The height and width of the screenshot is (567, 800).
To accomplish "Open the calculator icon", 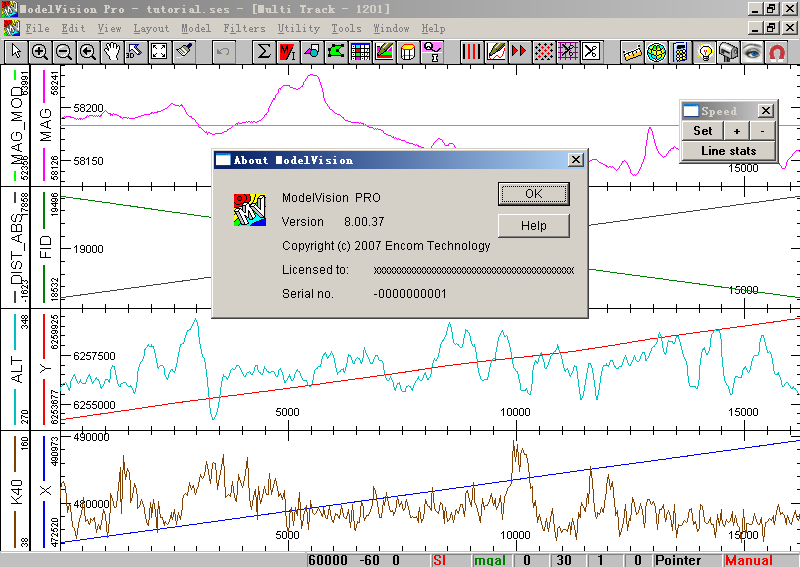I will pos(680,52).
